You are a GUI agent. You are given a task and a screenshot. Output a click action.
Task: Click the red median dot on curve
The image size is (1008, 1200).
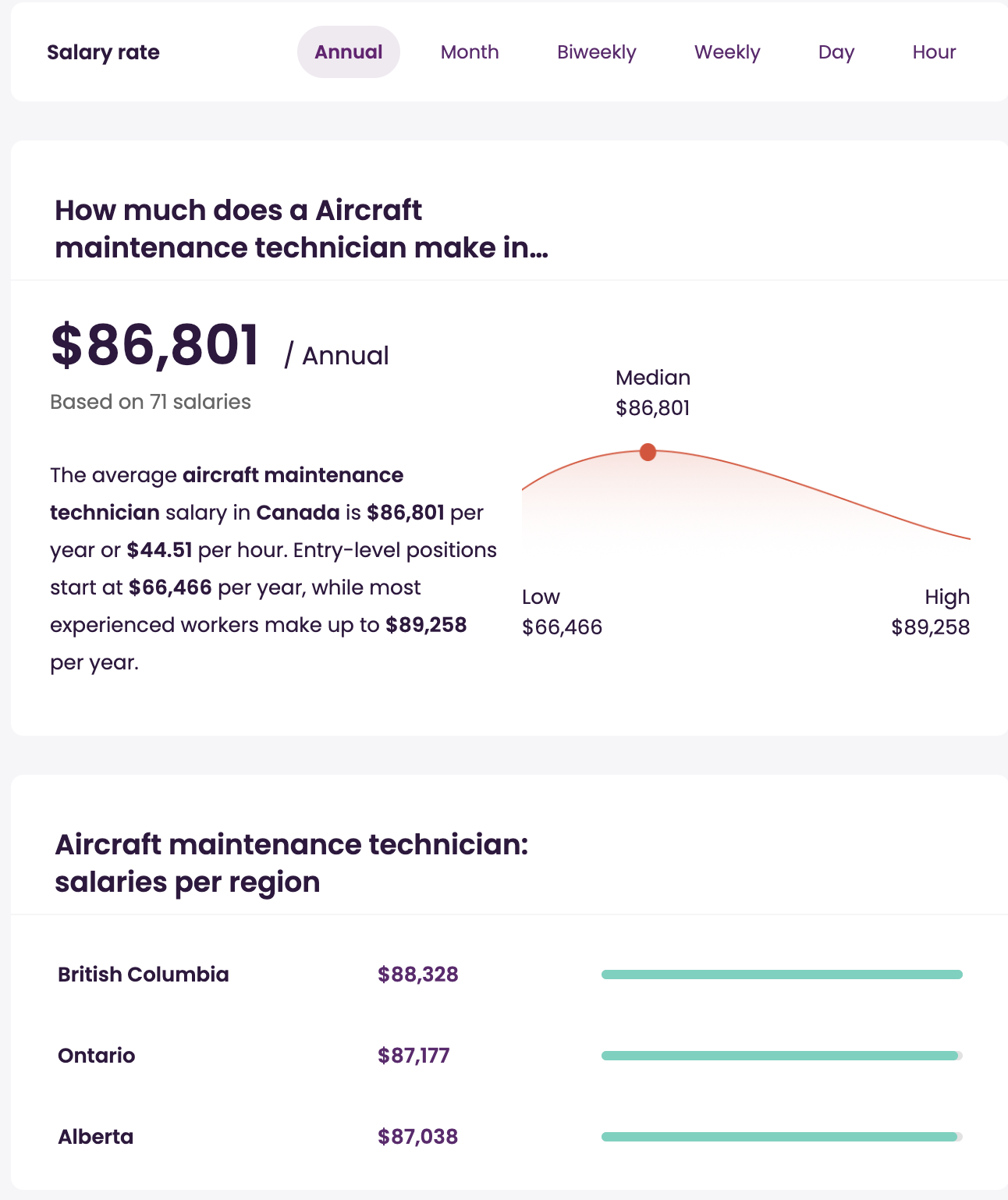tap(648, 452)
